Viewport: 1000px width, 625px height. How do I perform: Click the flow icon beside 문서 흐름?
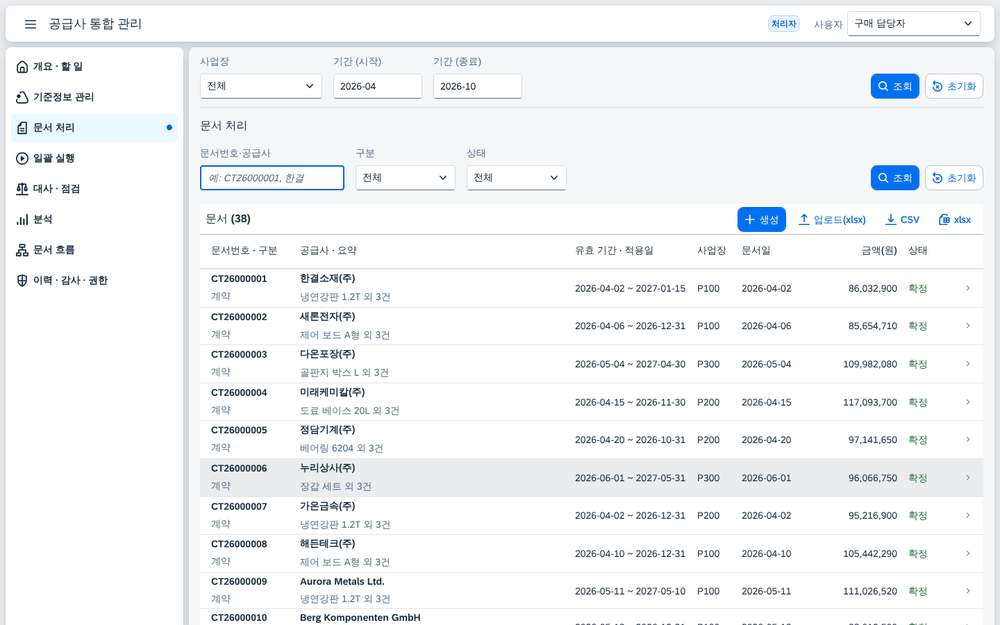22,250
